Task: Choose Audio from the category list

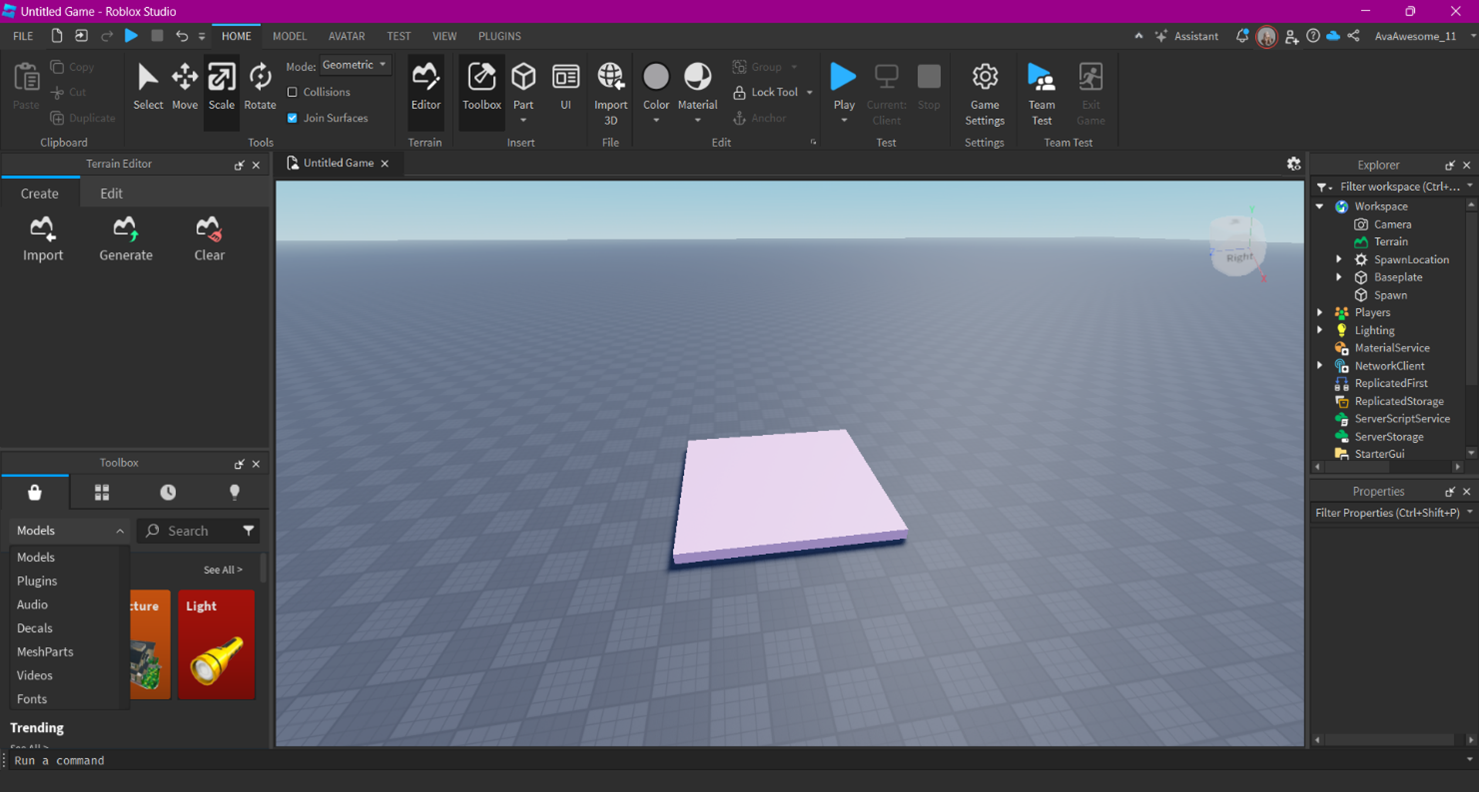Action: coord(32,605)
